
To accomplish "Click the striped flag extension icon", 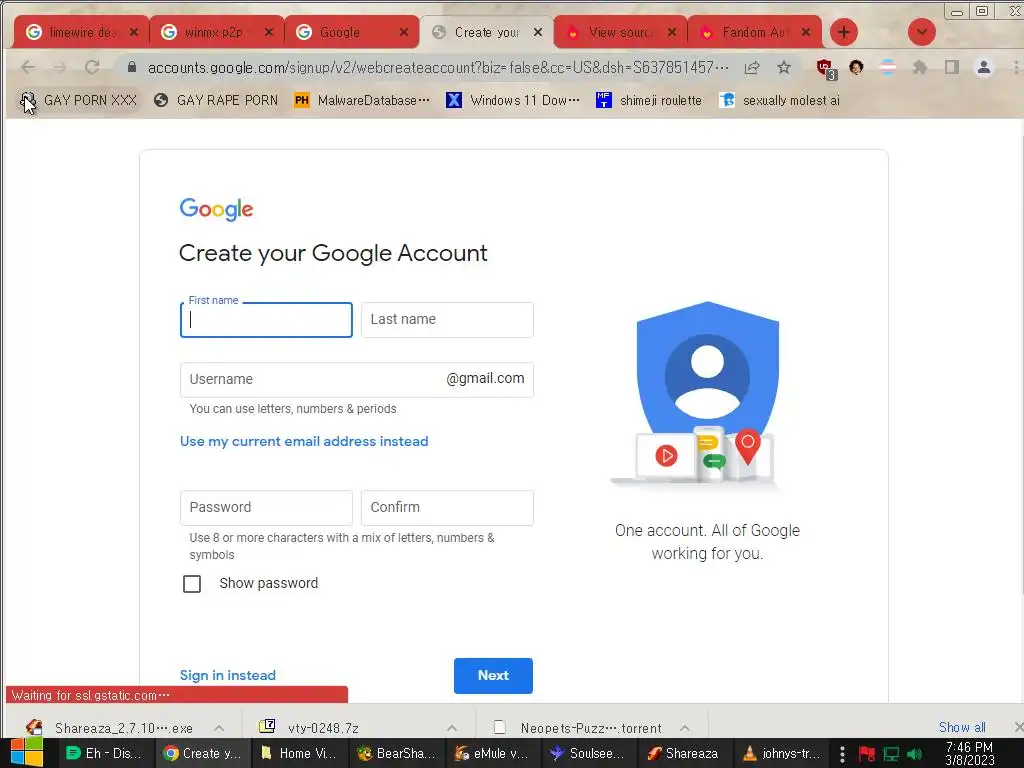I will click(x=888, y=67).
